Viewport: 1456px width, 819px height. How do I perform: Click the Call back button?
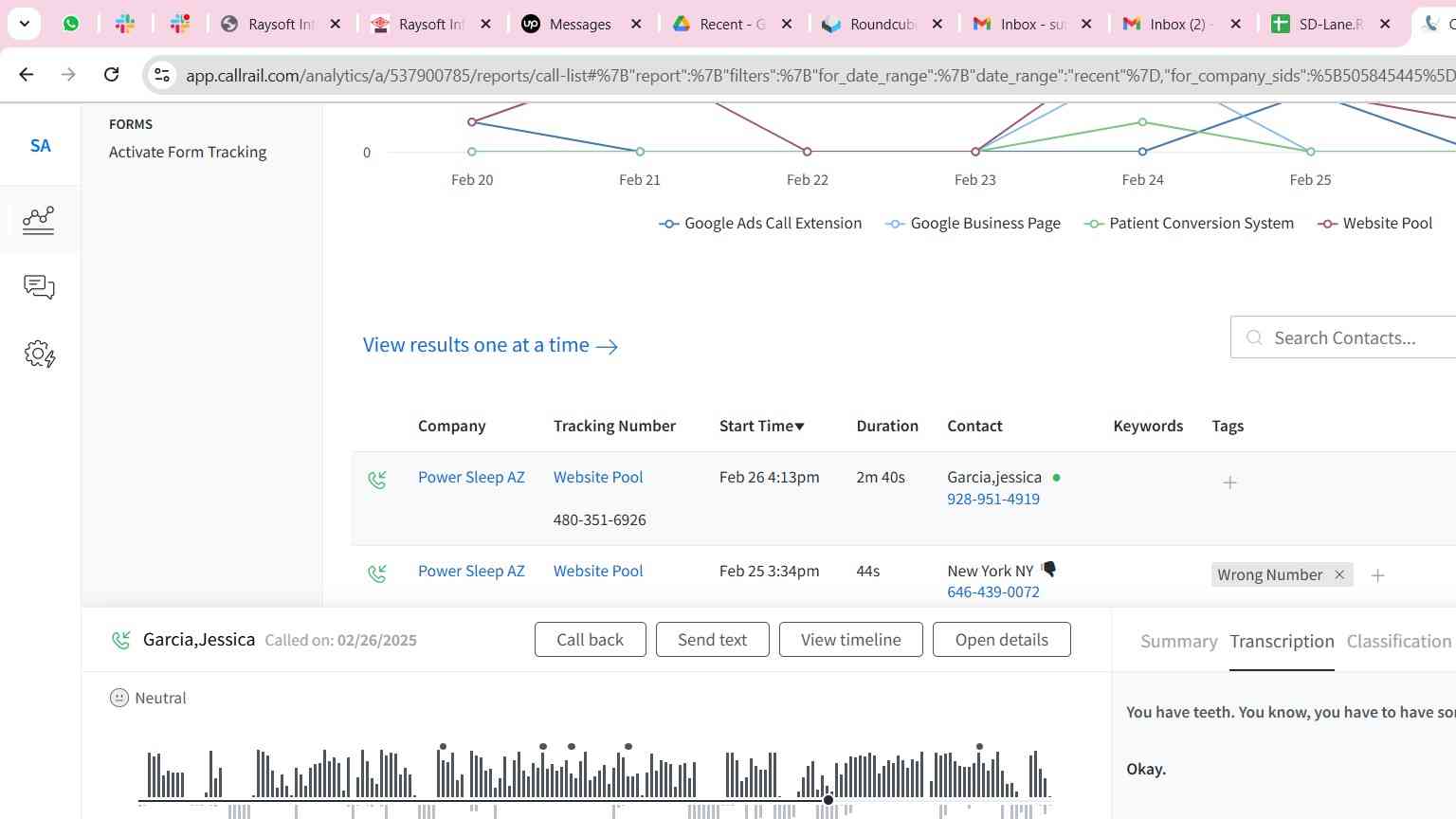(590, 640)
